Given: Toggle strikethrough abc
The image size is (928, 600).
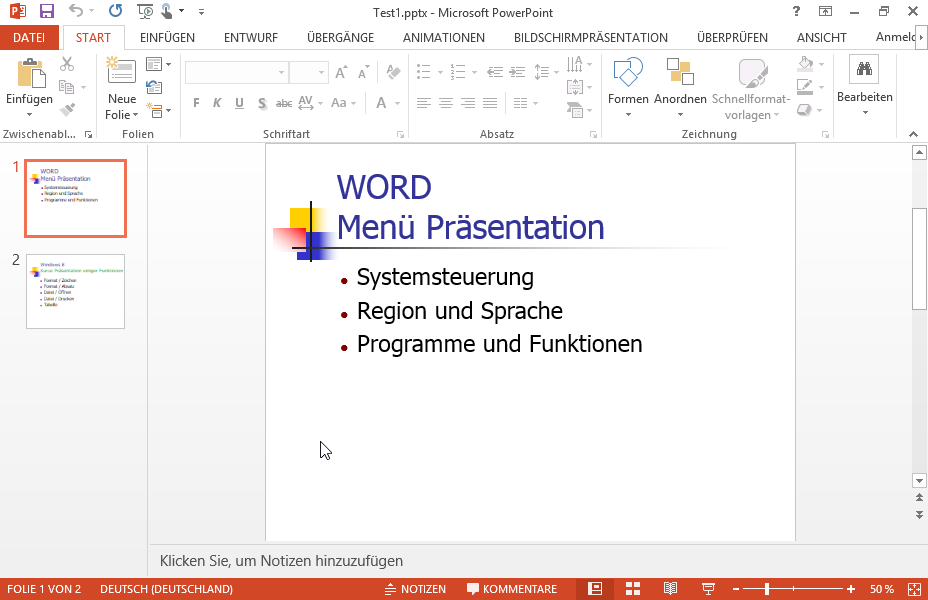Looking at the screenshot, I should (284, 103).
